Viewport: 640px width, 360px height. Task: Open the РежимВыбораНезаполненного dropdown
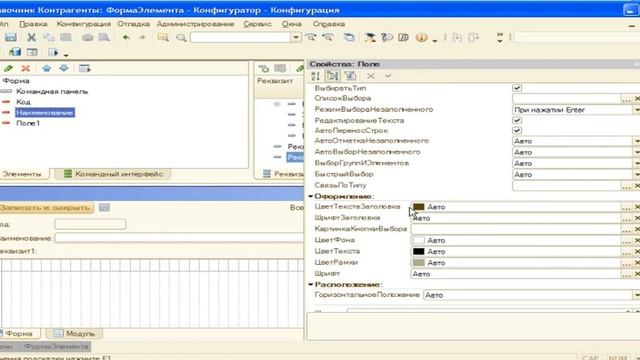pyautogui.click(x=636, y=110)
